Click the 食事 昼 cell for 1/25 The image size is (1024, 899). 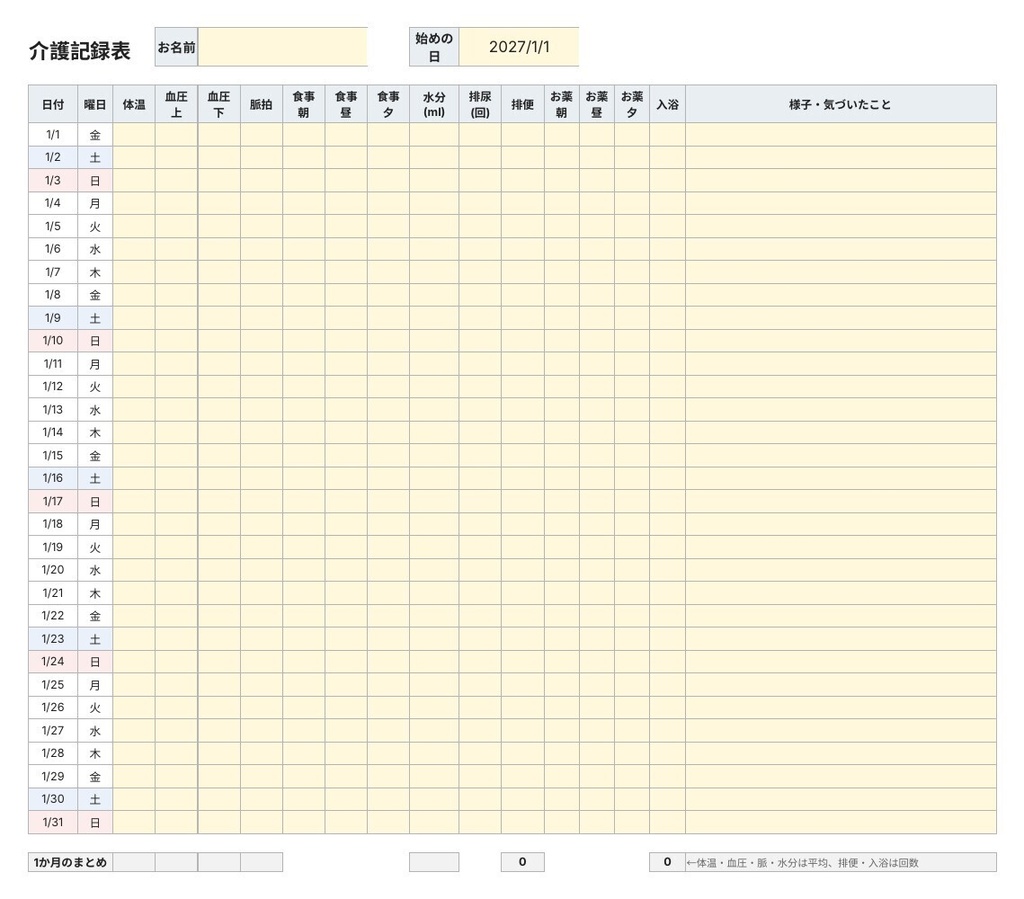[x=346, y=684]
